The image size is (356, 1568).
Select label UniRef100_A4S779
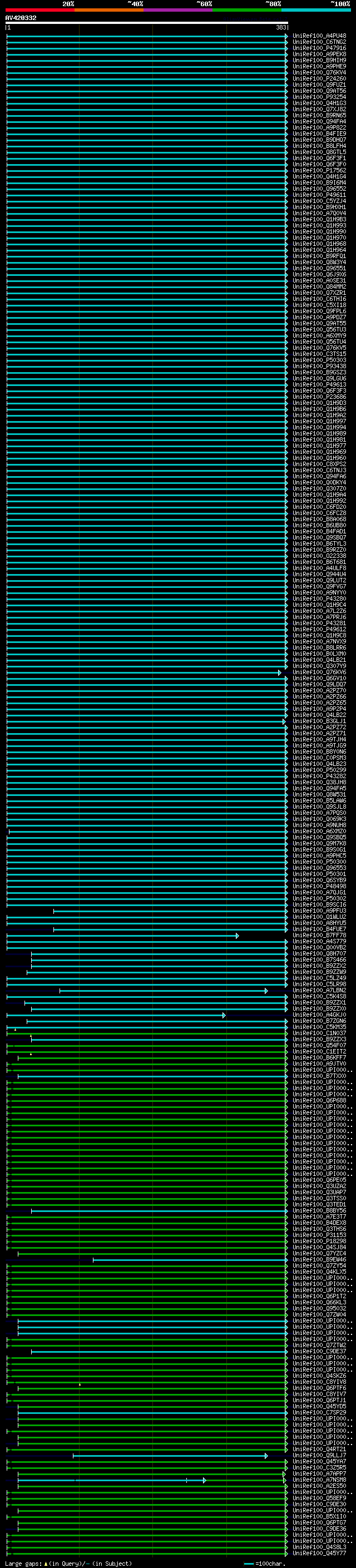319,942
